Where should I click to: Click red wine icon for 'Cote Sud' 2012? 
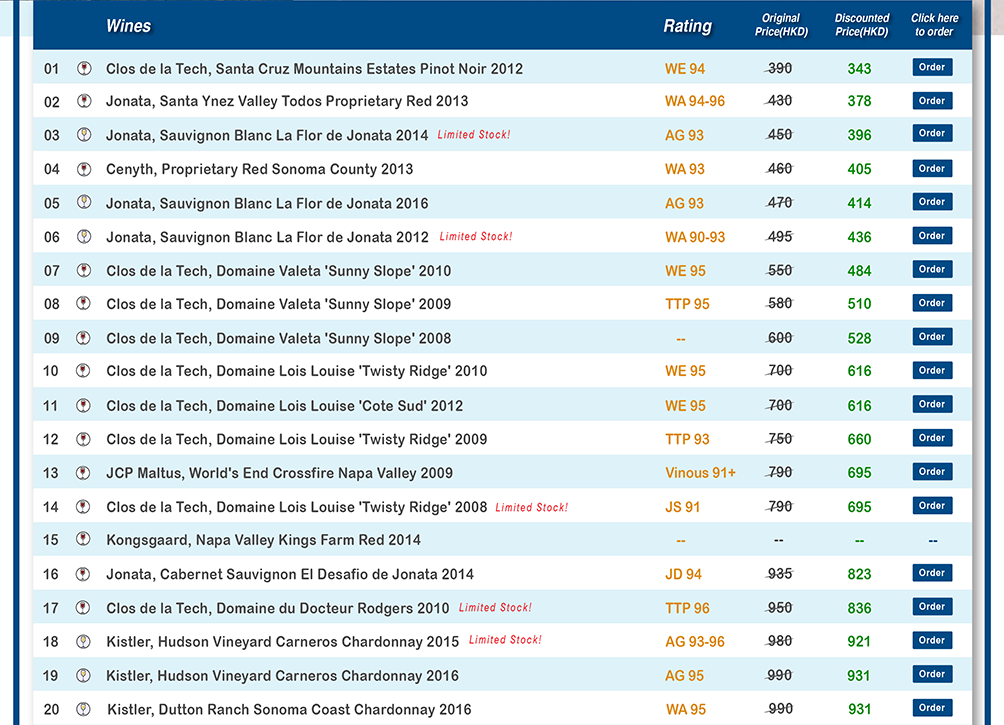(83, 405)
